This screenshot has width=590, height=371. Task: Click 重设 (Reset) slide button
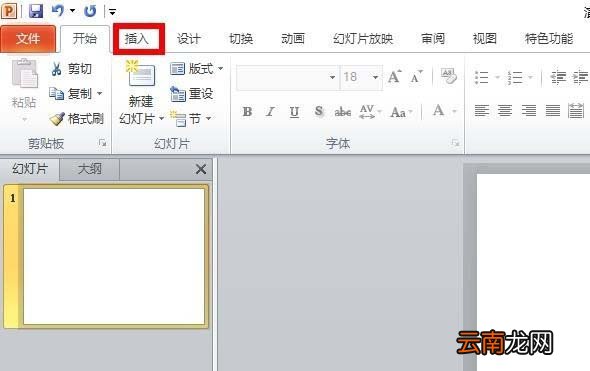tap(192, 94)
